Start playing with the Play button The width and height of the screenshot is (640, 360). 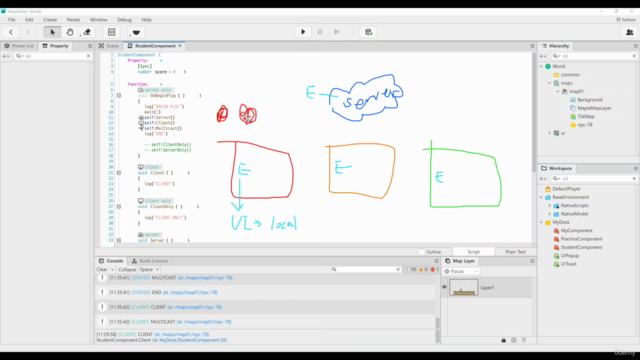[x=303, y=32]
